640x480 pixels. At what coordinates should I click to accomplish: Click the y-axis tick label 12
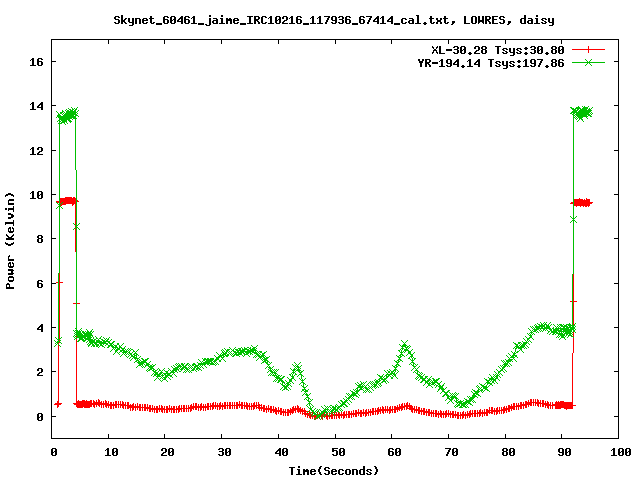[36, 151]
